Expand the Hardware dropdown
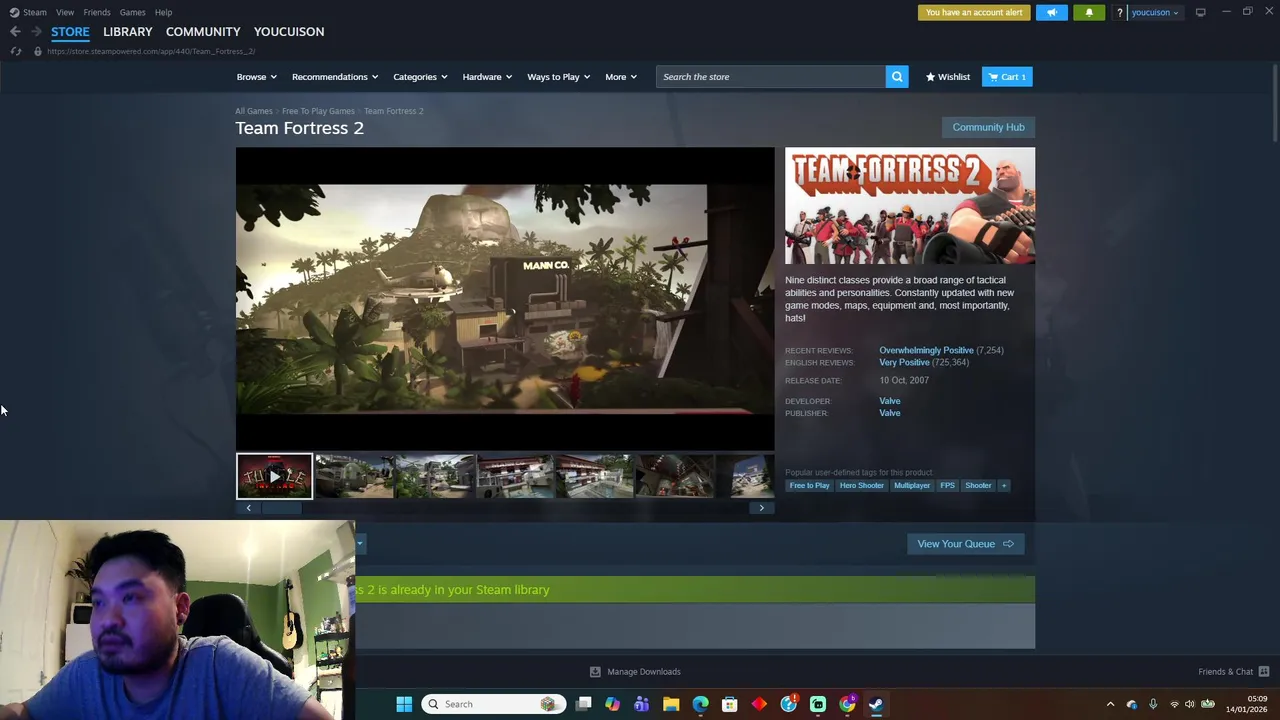The image size is (1280, 720). click(x=487, y=77)
